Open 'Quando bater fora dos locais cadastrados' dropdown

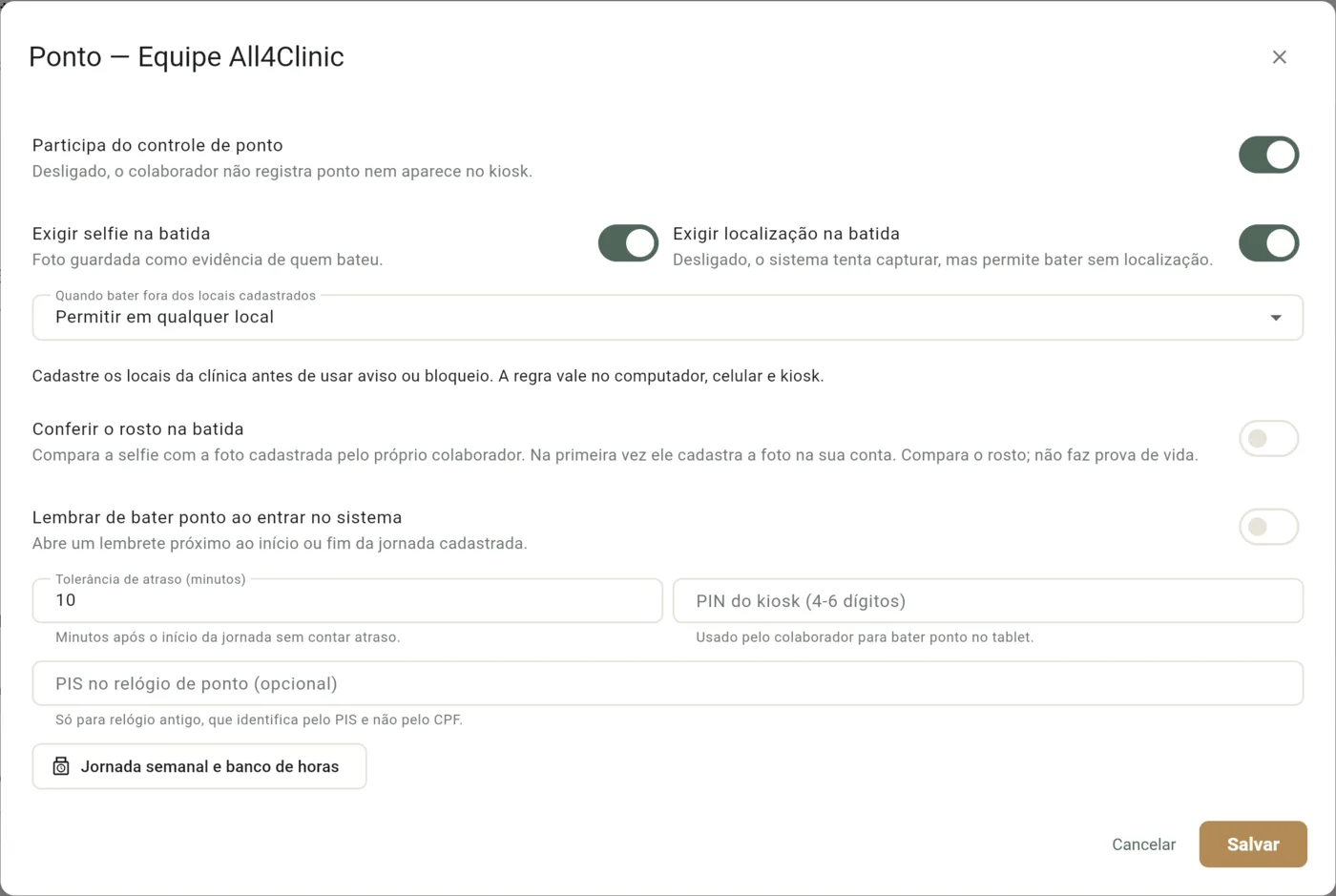pos(668,318)
